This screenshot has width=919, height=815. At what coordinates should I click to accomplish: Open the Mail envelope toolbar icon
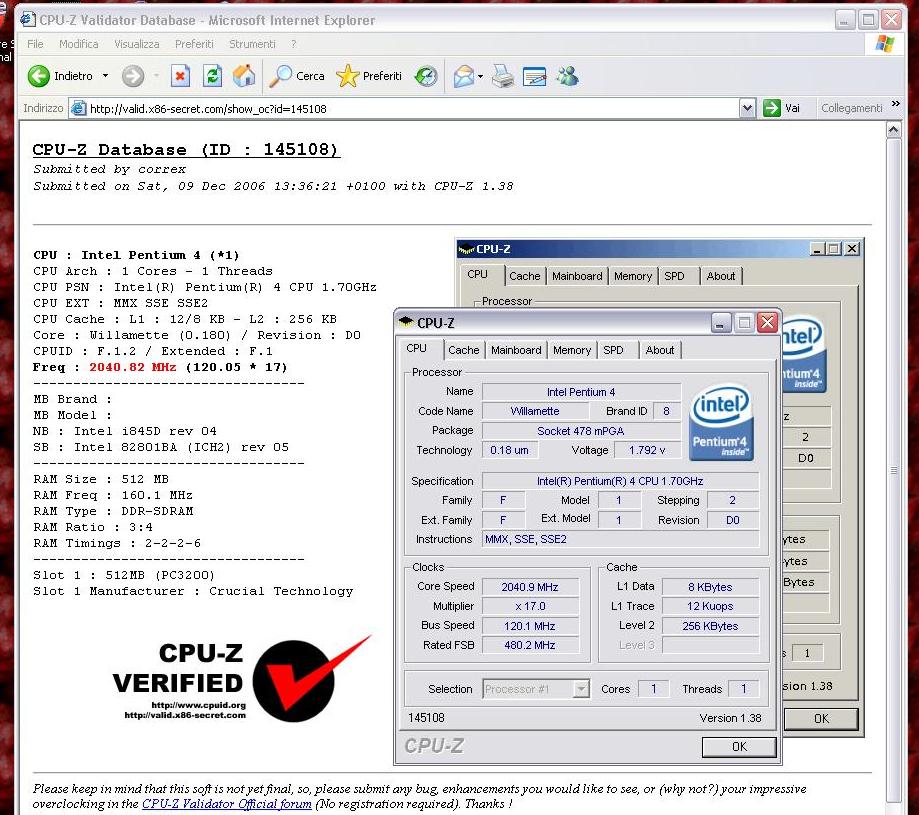(x=463, y=76)
